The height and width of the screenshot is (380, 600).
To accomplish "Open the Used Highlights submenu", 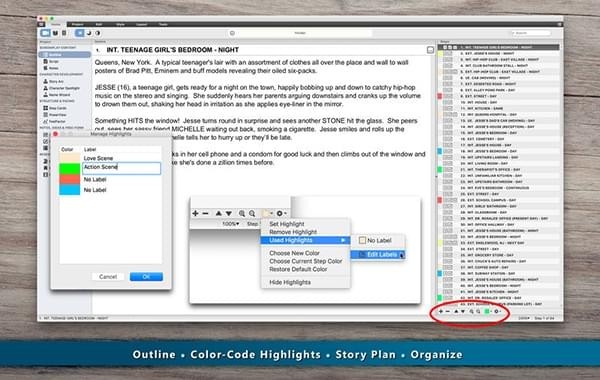I will (306, 240).
